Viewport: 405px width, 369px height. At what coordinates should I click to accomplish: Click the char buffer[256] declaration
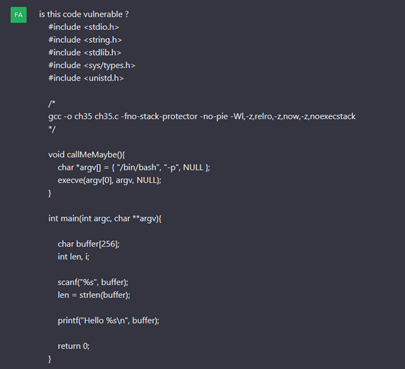88,244
